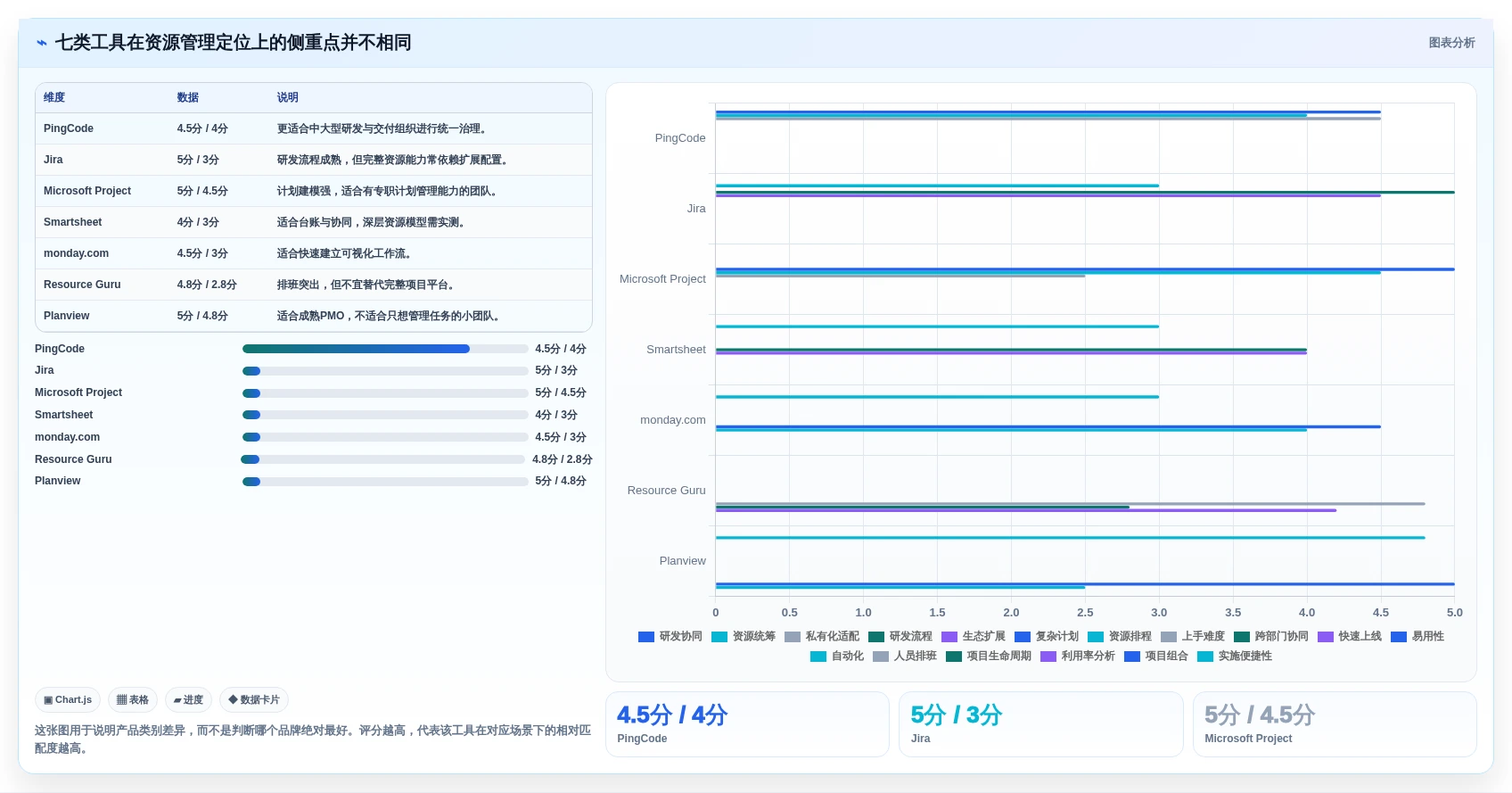Image resolution: width=1512 pixels, height=793 pixels.
Task: Toggle the 研发流程 legend series
Action: 900,636
